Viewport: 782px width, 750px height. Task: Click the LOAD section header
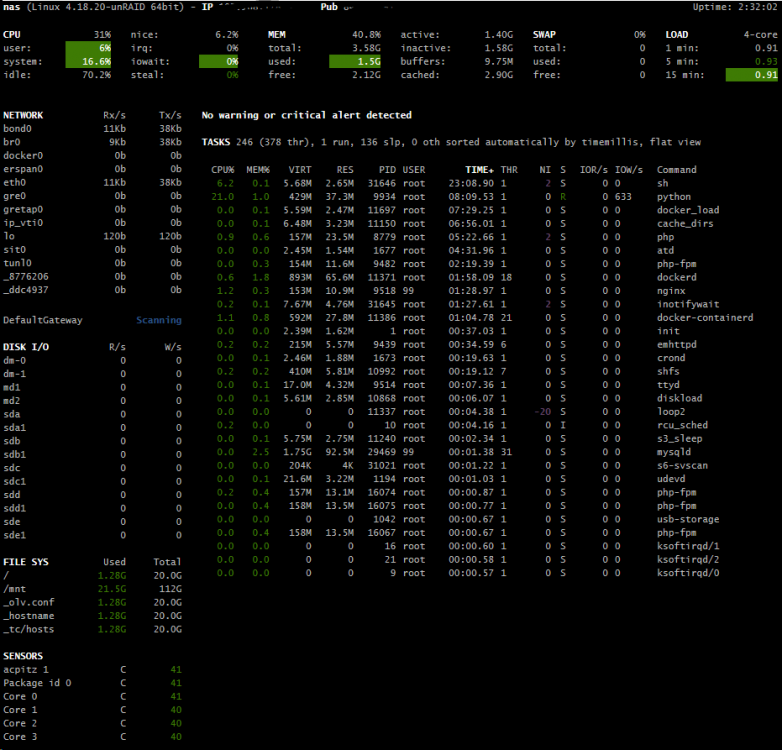point(677,34)
